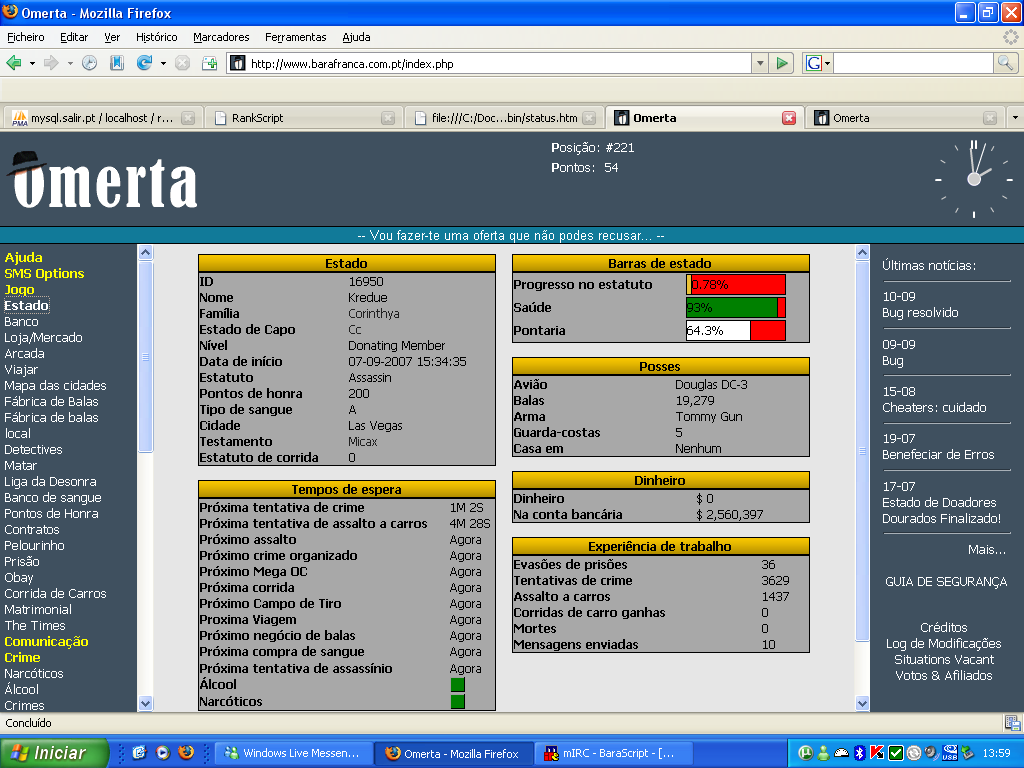Open the Google search engine selector dropdown

[816, 63]
